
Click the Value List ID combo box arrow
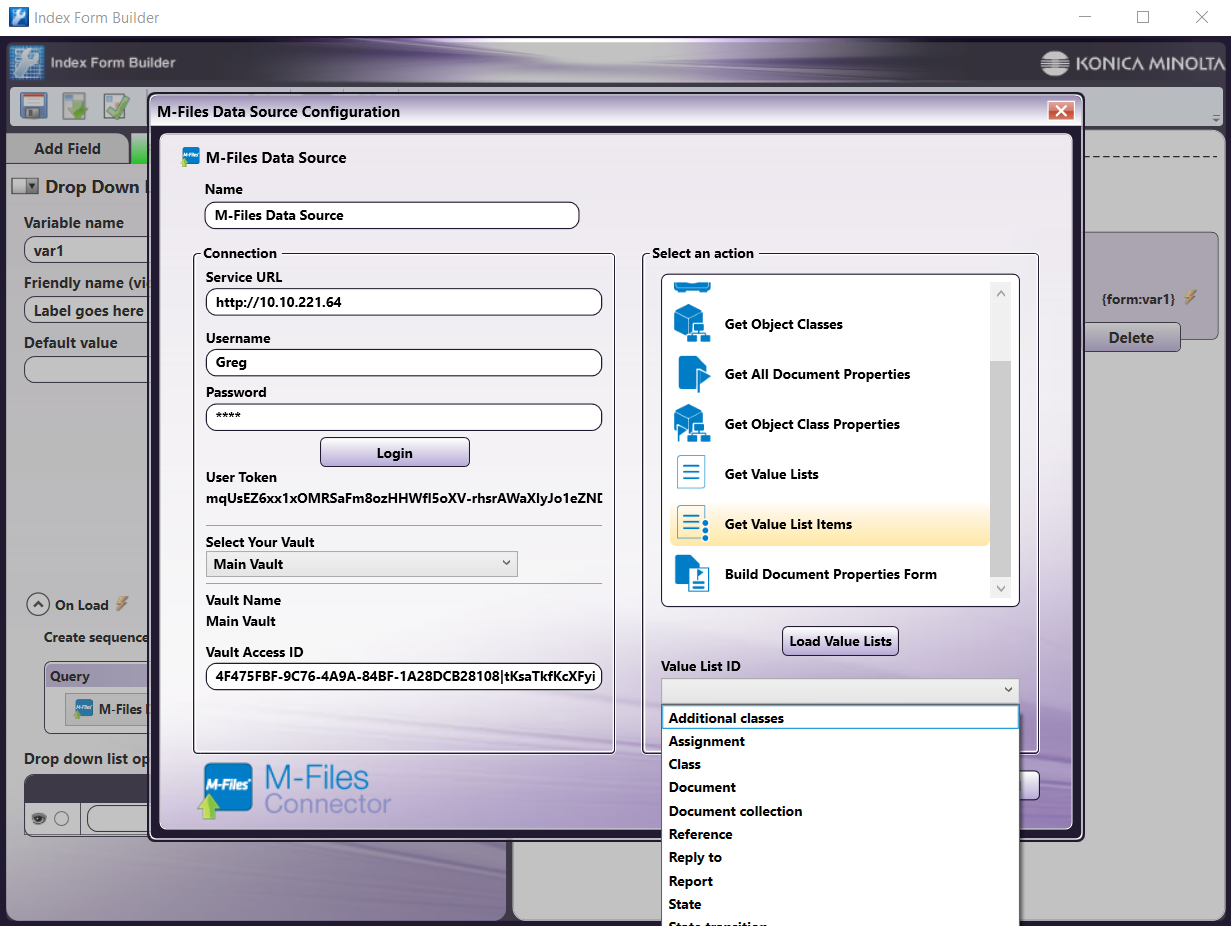pos(1007,690)
